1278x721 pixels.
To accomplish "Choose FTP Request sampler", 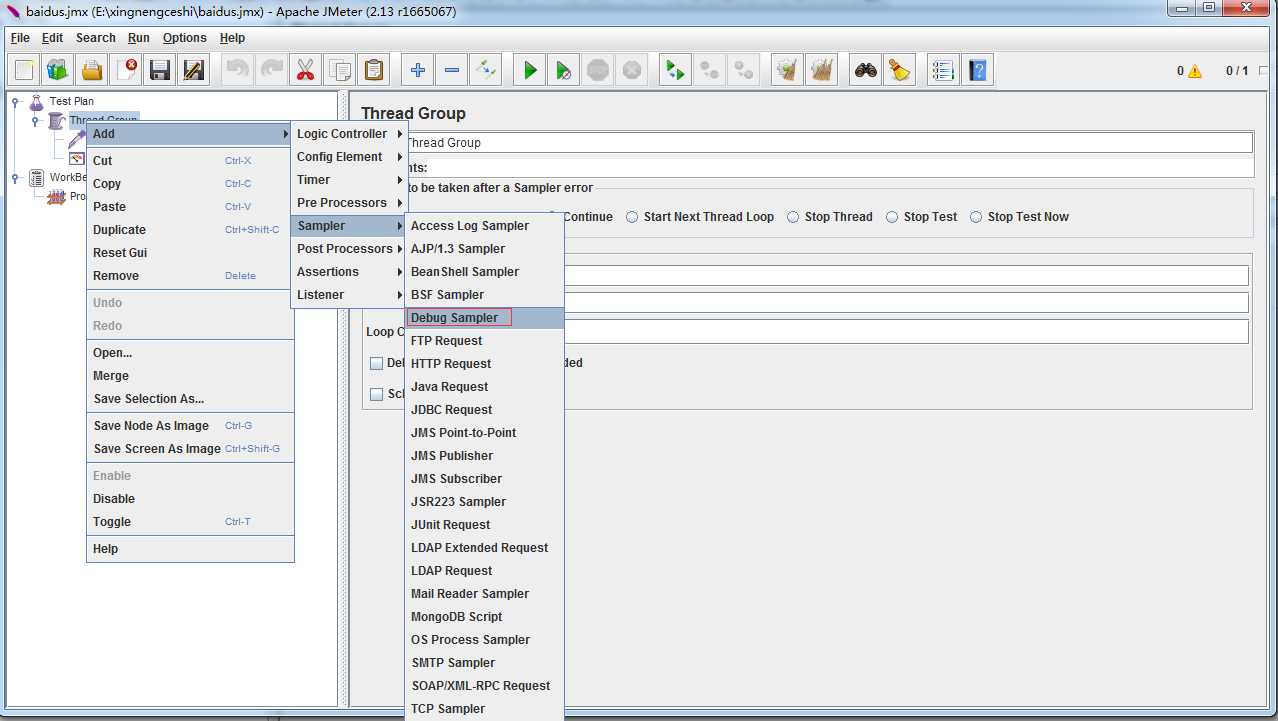I will pyautogui.click(x=485, y=341).
